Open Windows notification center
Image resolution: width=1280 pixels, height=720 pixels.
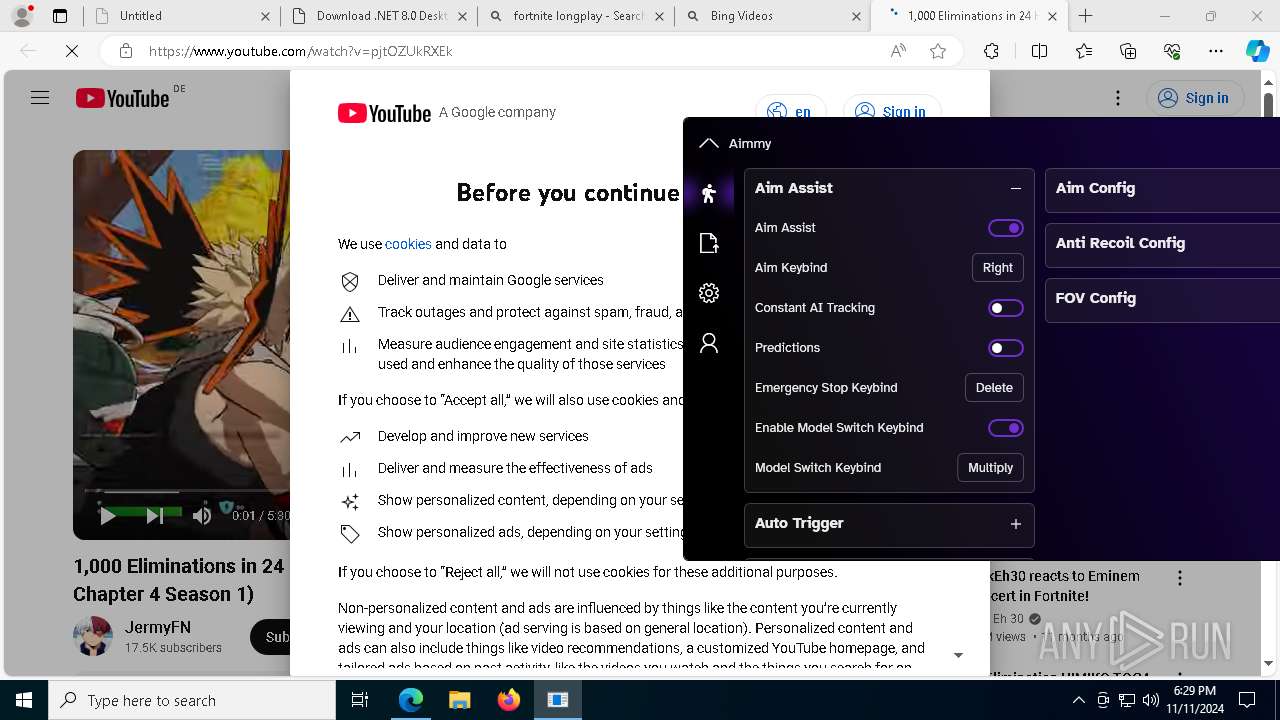1247,700
